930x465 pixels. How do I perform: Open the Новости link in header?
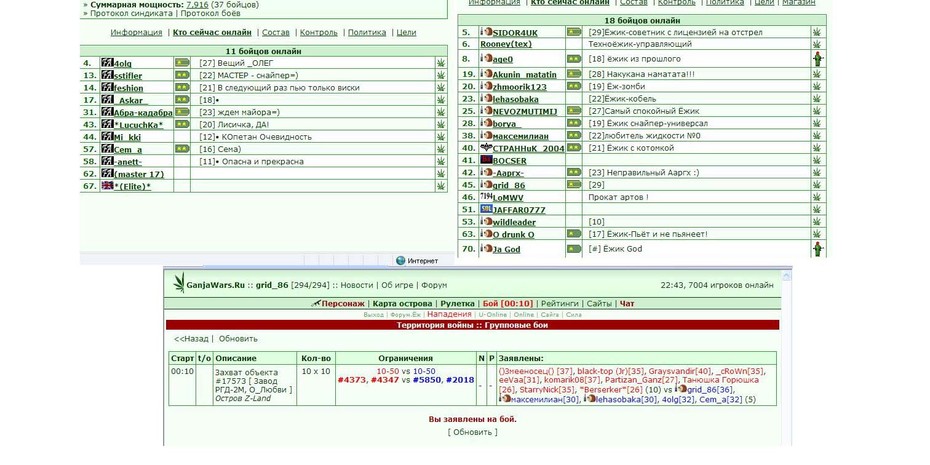[357, 285]
